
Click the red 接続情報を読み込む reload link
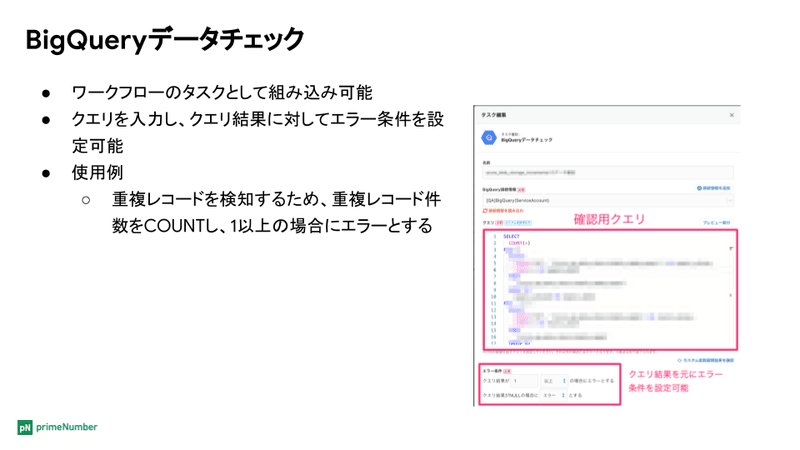point(503,211)
